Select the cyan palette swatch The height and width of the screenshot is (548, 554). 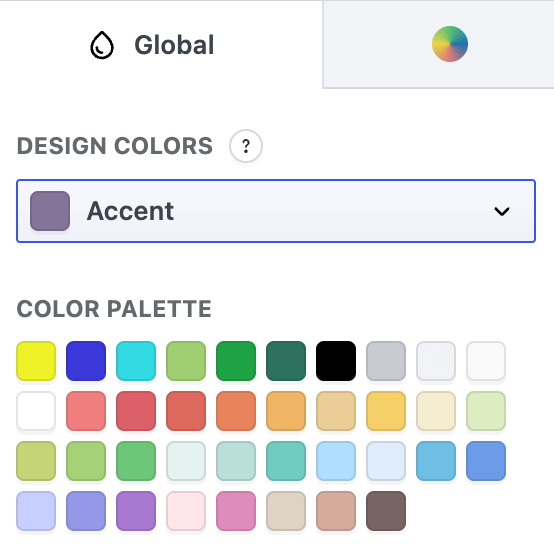pyautogui.click(x=136, y=361)
